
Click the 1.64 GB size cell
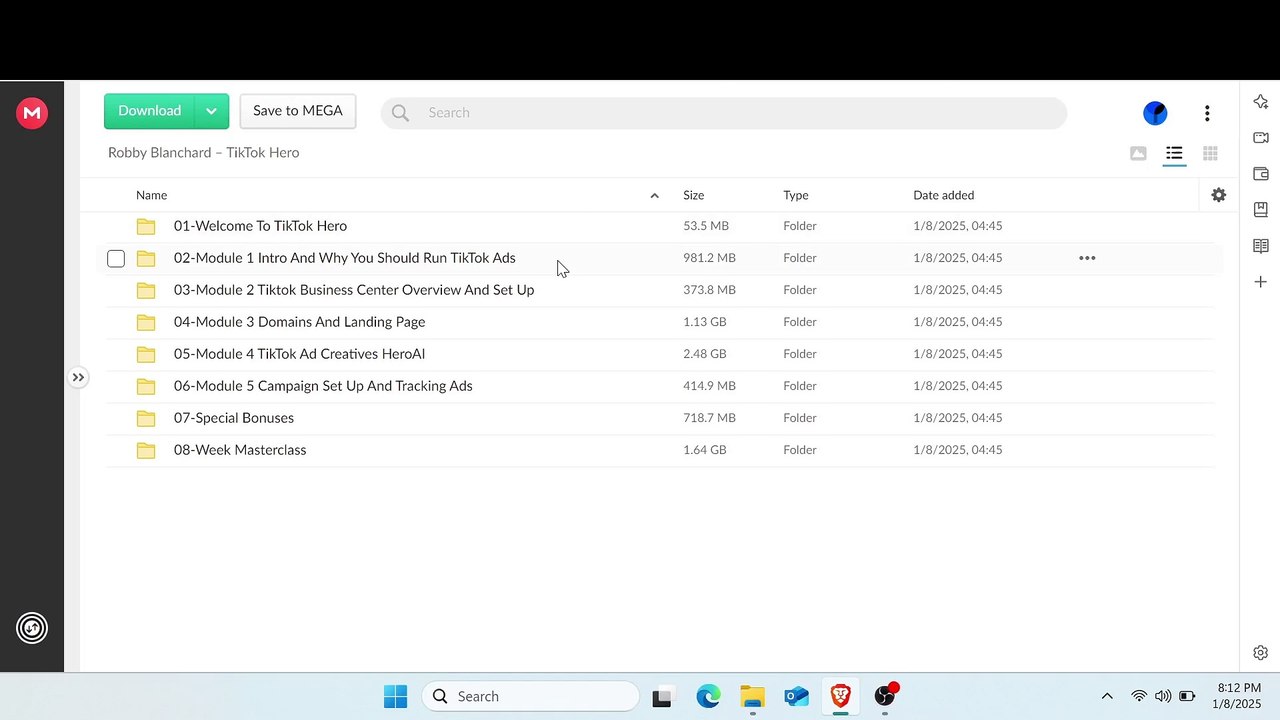coord(705,450)
